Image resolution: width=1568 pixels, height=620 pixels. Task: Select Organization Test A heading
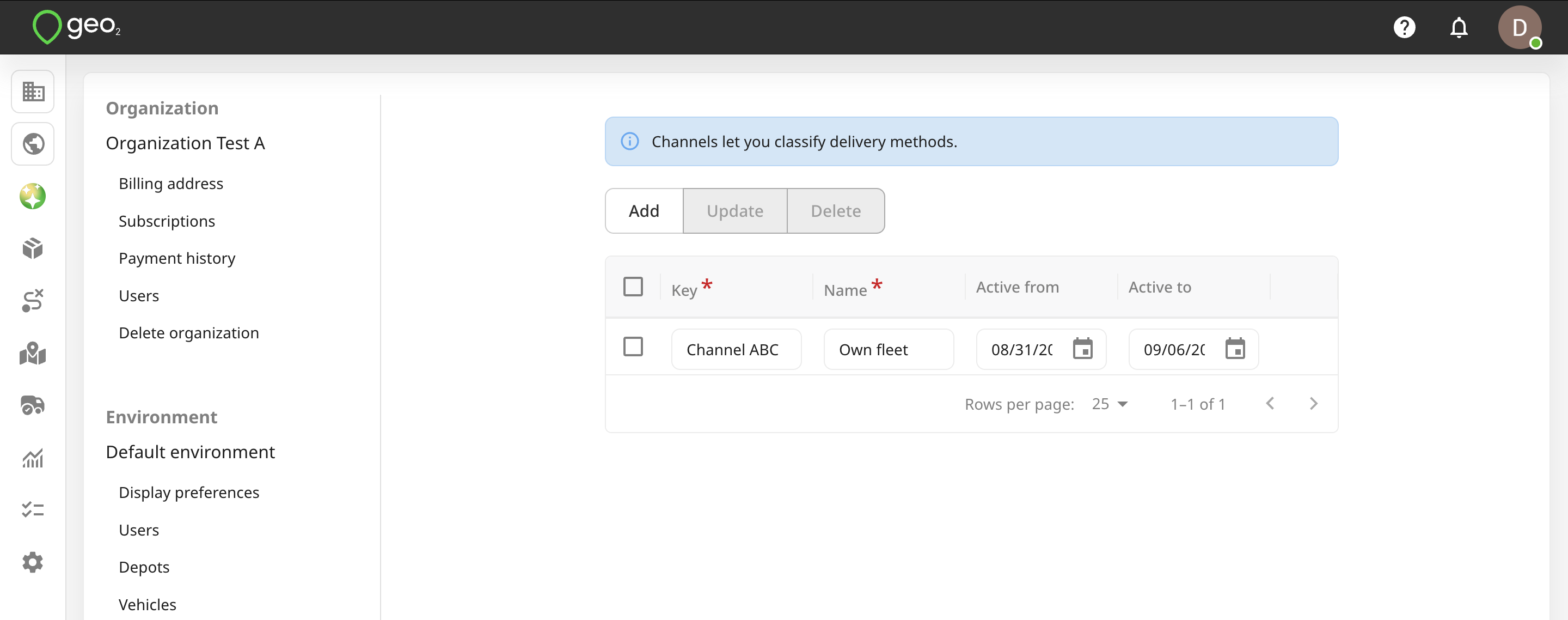(185, 143)
